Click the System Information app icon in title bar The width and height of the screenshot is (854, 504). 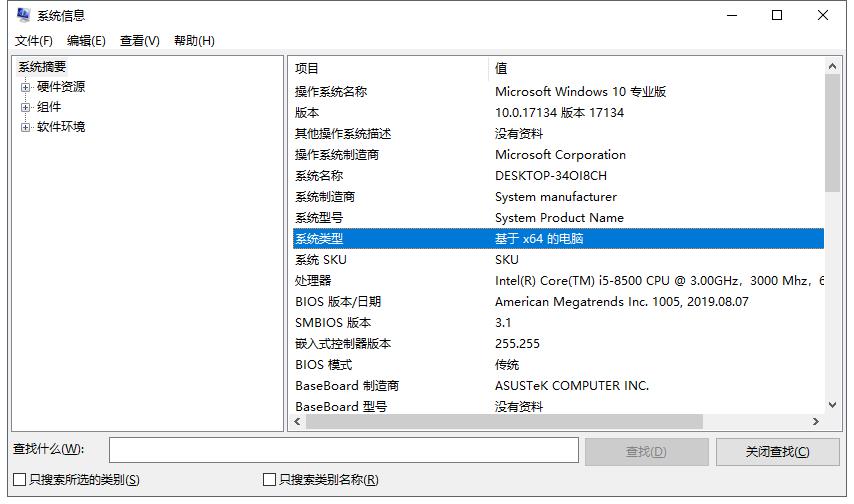23,15
